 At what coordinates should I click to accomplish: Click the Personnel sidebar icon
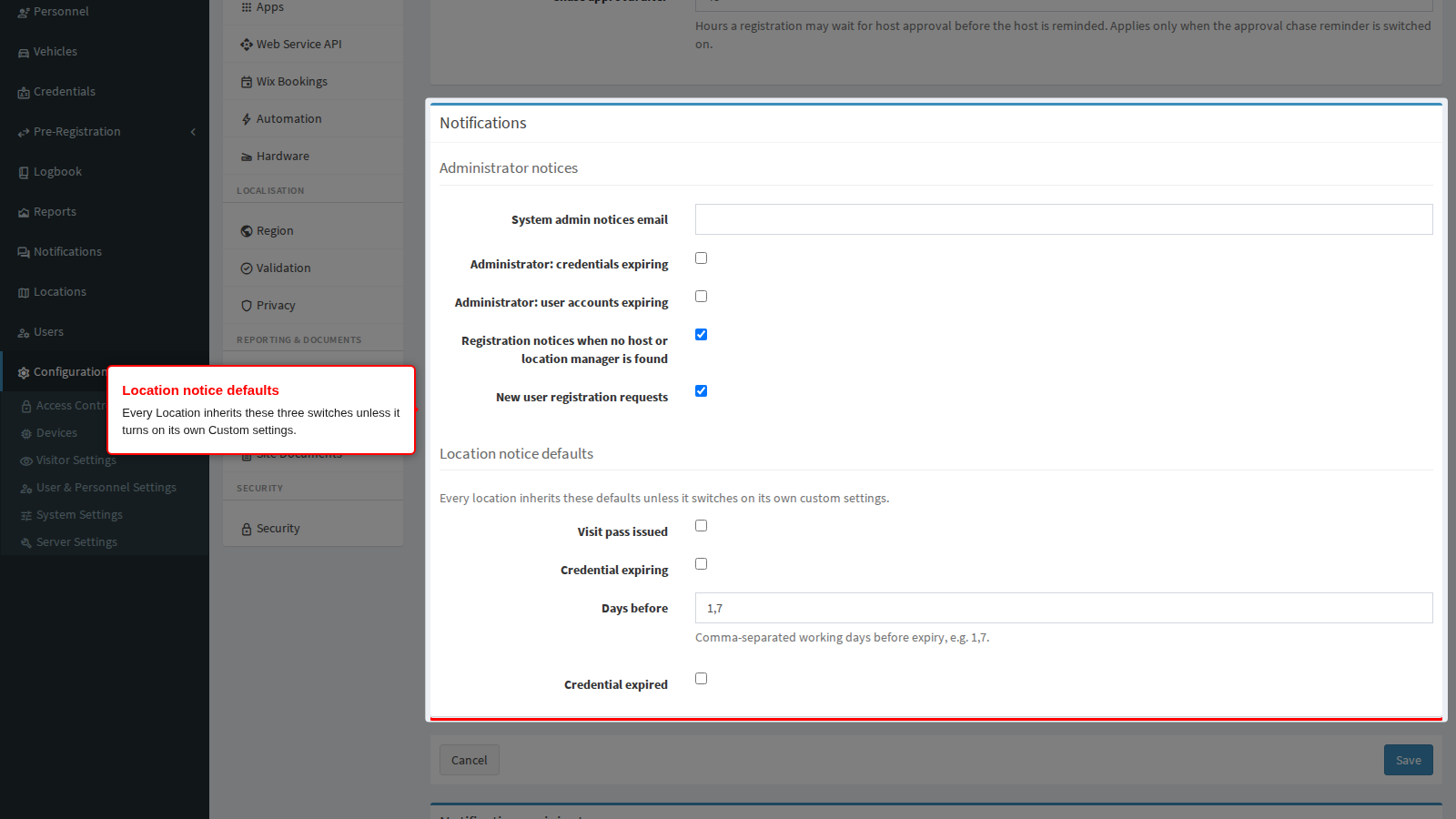pyautogui.click(x=24, y=12)
